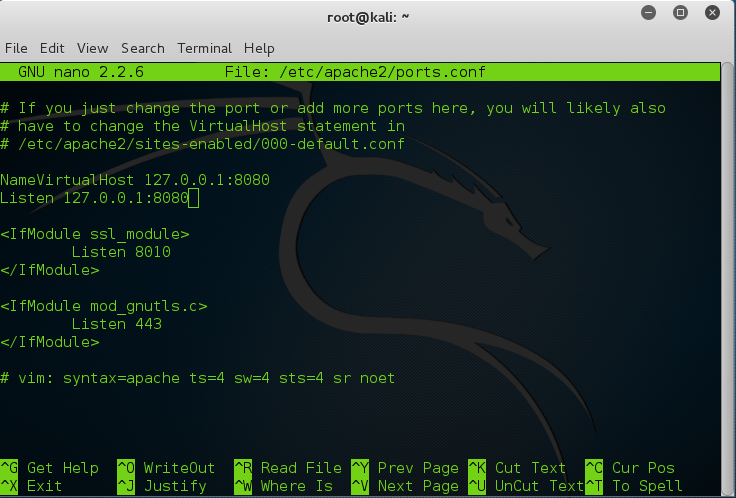
Task: Click the ^W Where Is shortcut label
Action: click(x=284, y=486)
